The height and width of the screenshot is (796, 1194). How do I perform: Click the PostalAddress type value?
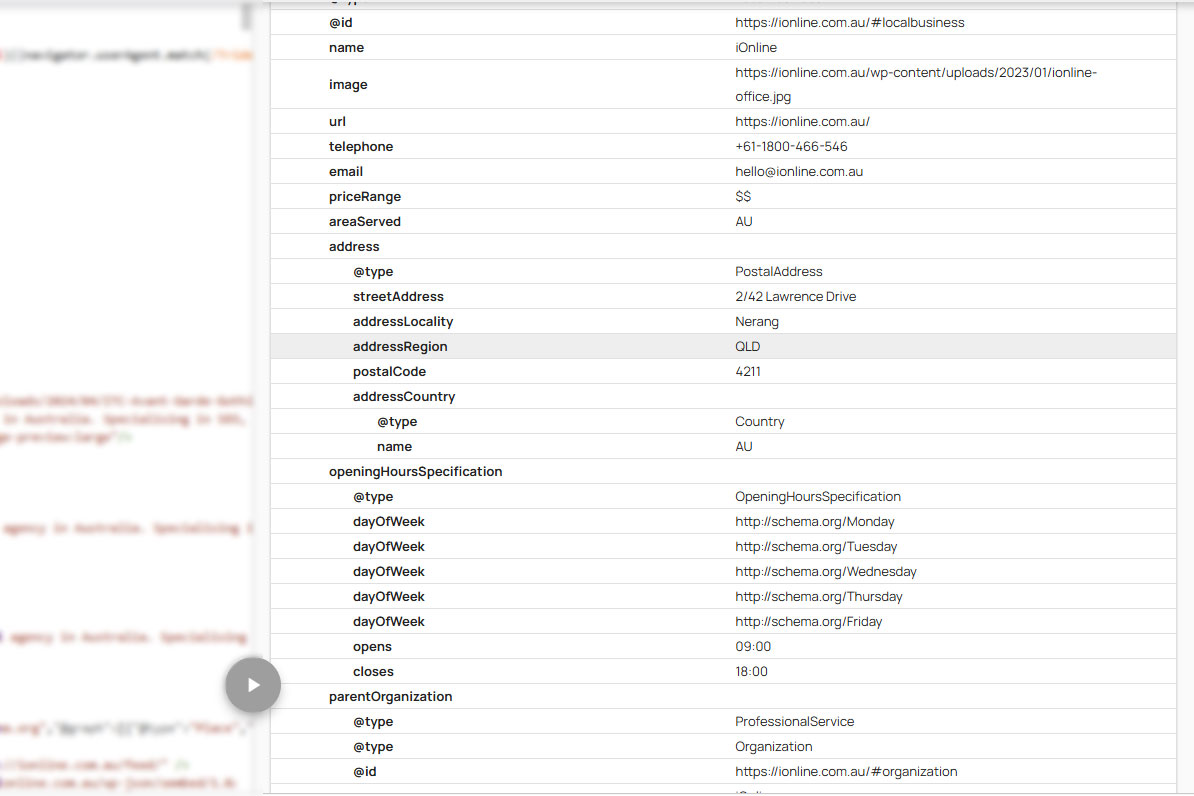778,271
